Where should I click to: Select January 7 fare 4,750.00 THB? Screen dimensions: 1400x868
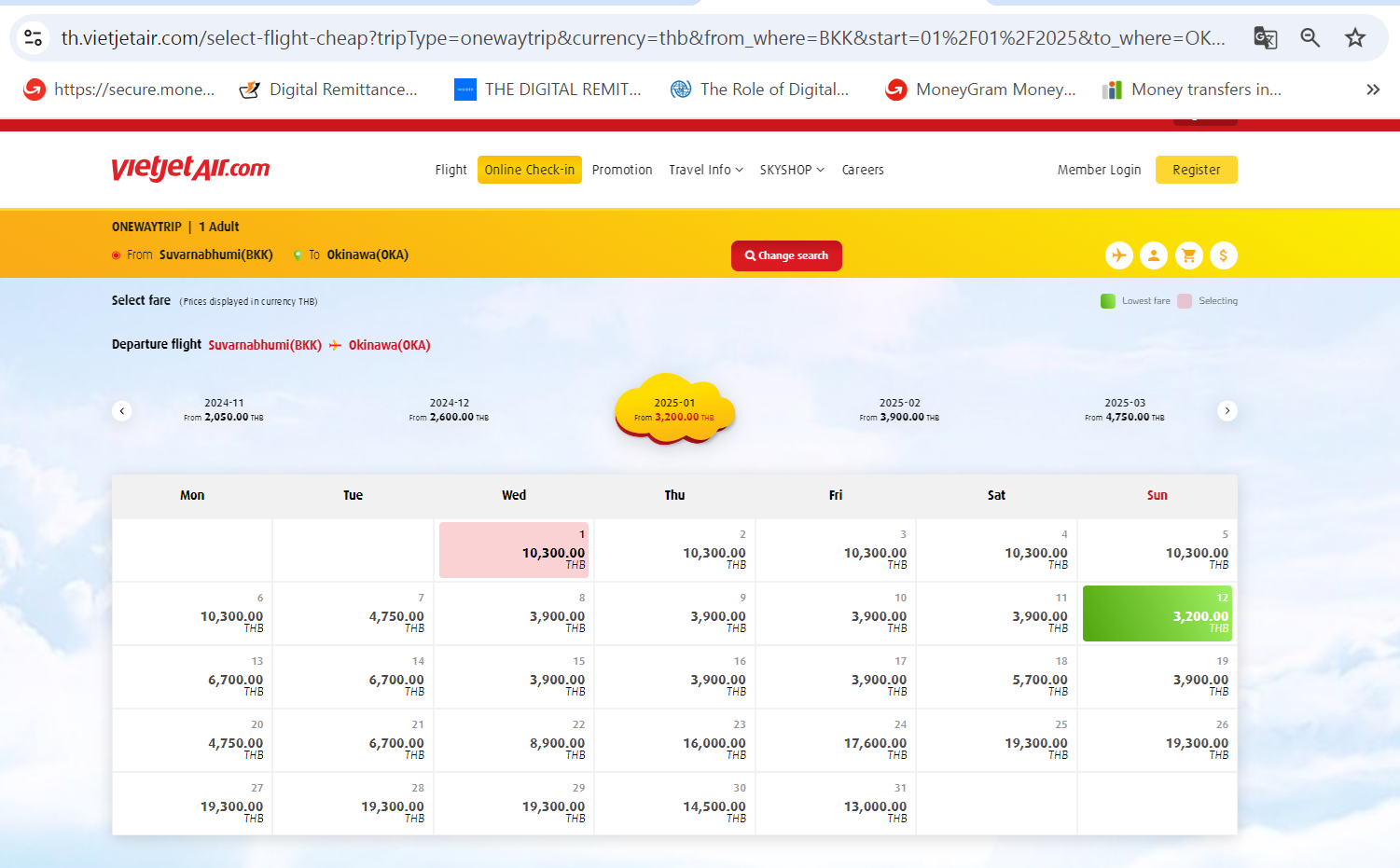(x=353, y=613)
